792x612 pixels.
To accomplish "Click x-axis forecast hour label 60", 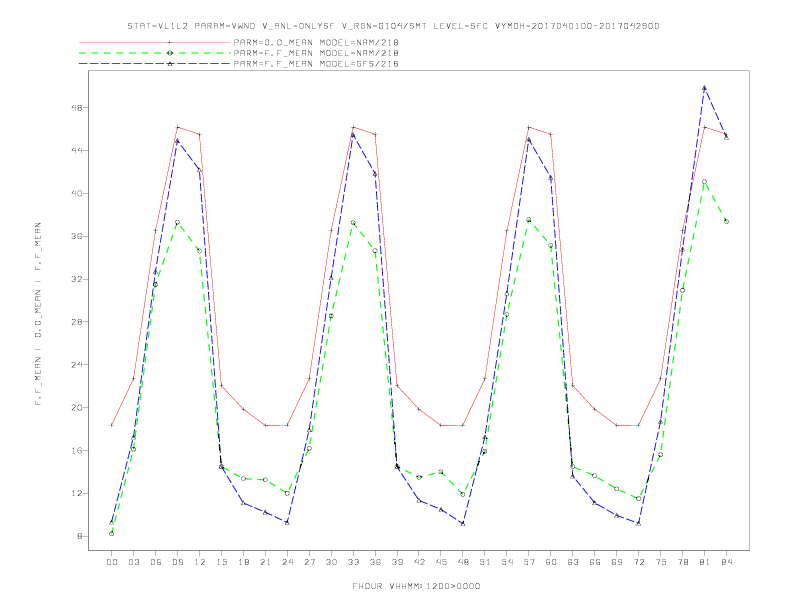I will (x=551, y=562).
